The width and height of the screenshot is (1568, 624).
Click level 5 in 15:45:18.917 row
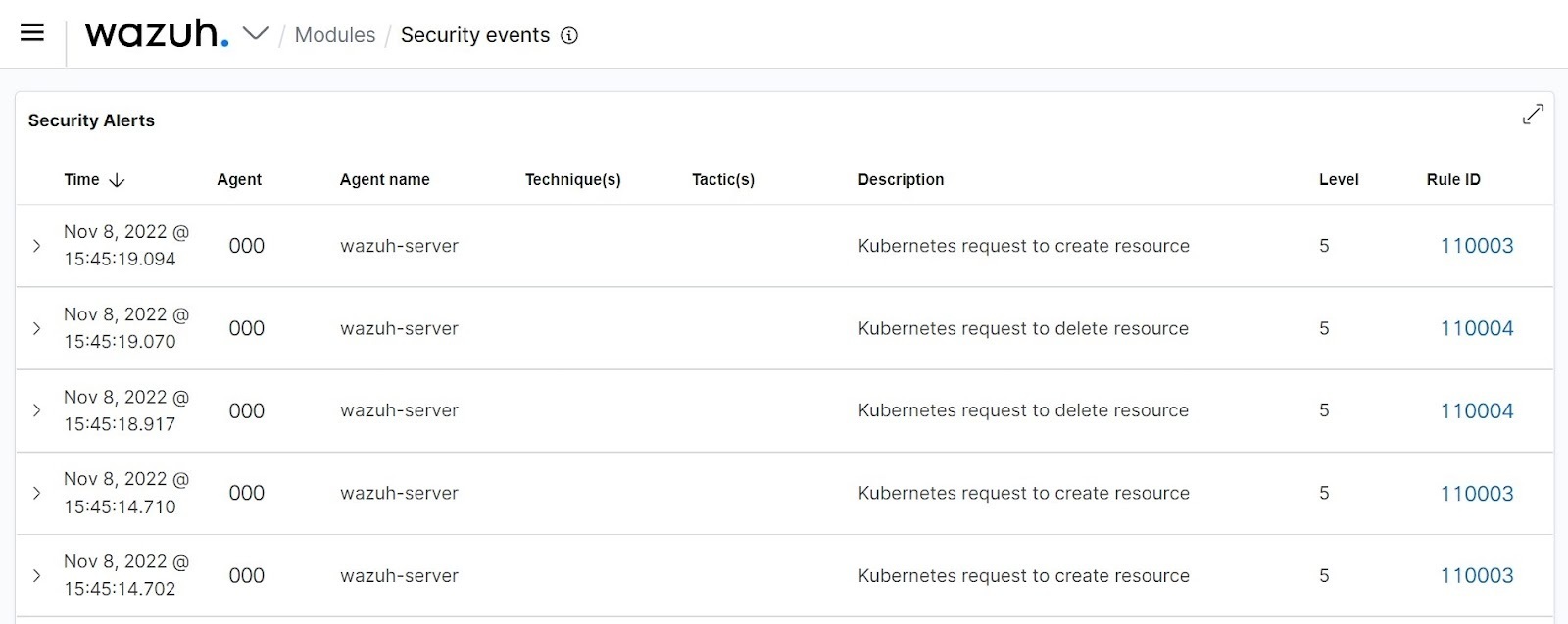(x=1324, y=410)
